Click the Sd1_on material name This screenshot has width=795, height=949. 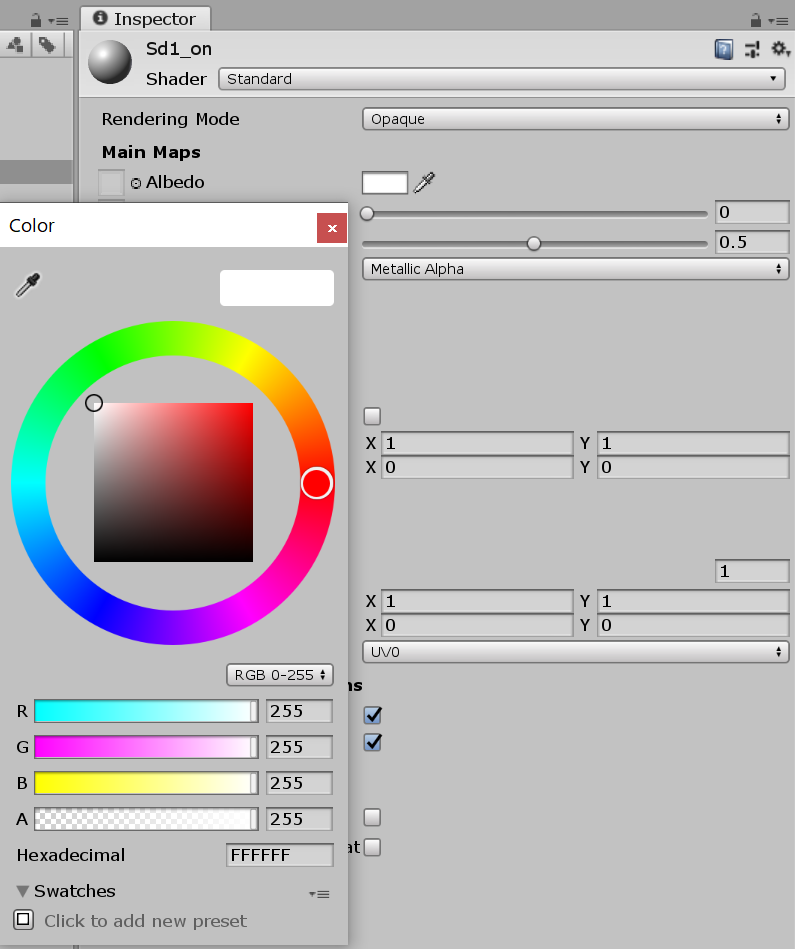(x=179, y=49)
